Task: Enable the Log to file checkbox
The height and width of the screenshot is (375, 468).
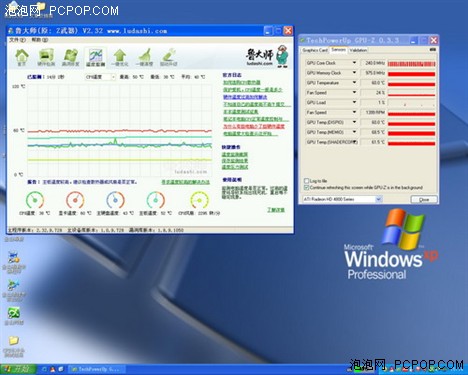Action: point(306,181)
